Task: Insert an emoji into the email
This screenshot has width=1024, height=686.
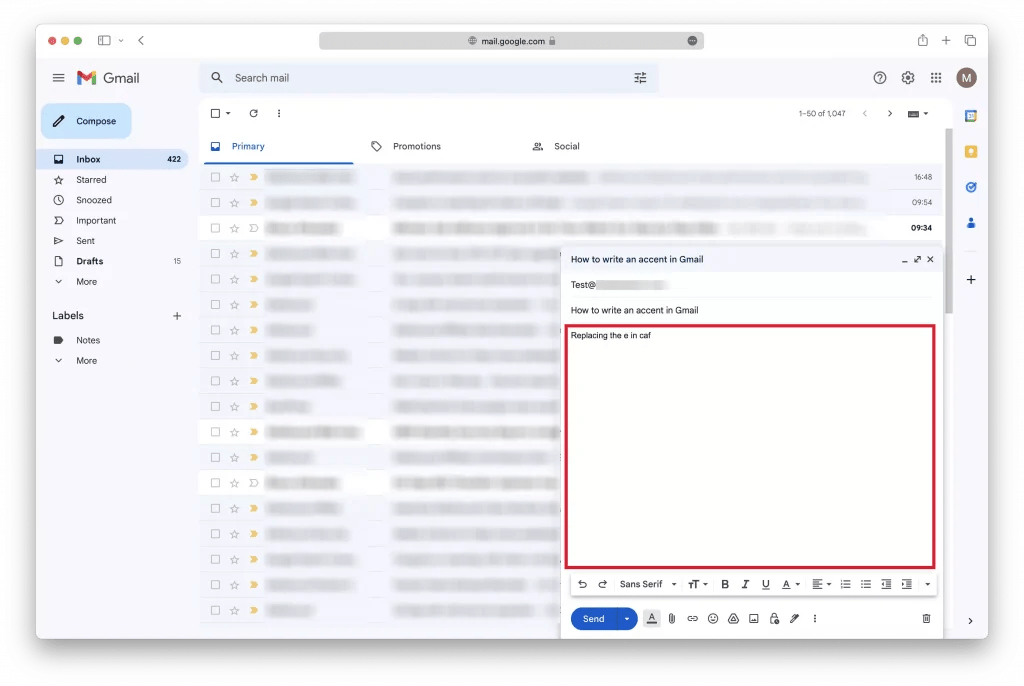Action: pos(713,618)
